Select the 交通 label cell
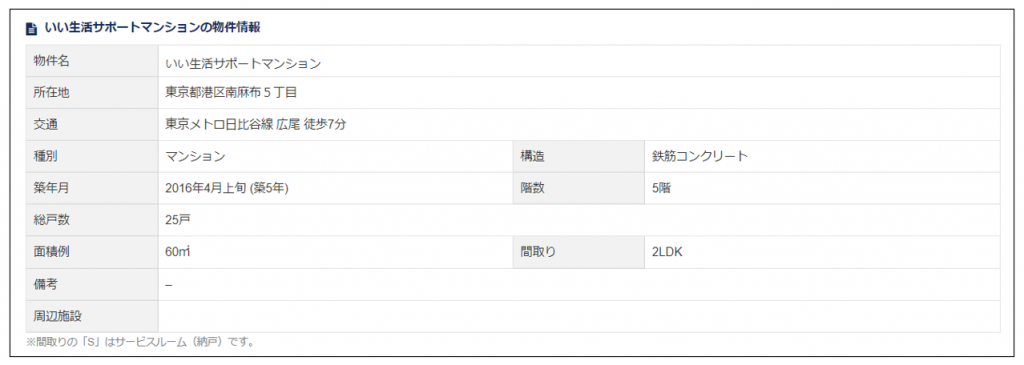1024x365 pixels. coord(92,125)
